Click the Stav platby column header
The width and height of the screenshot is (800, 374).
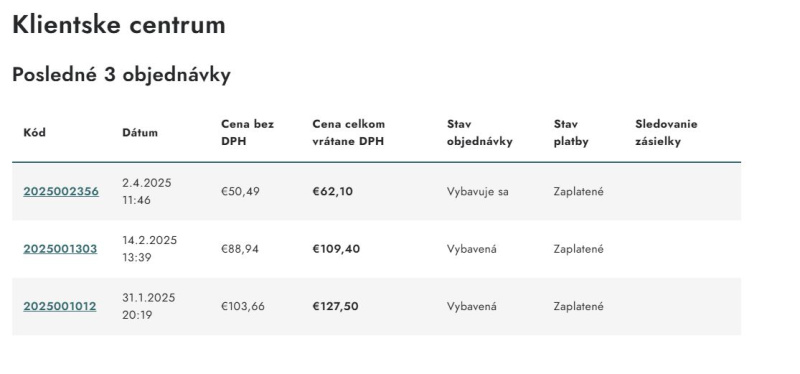571,133
